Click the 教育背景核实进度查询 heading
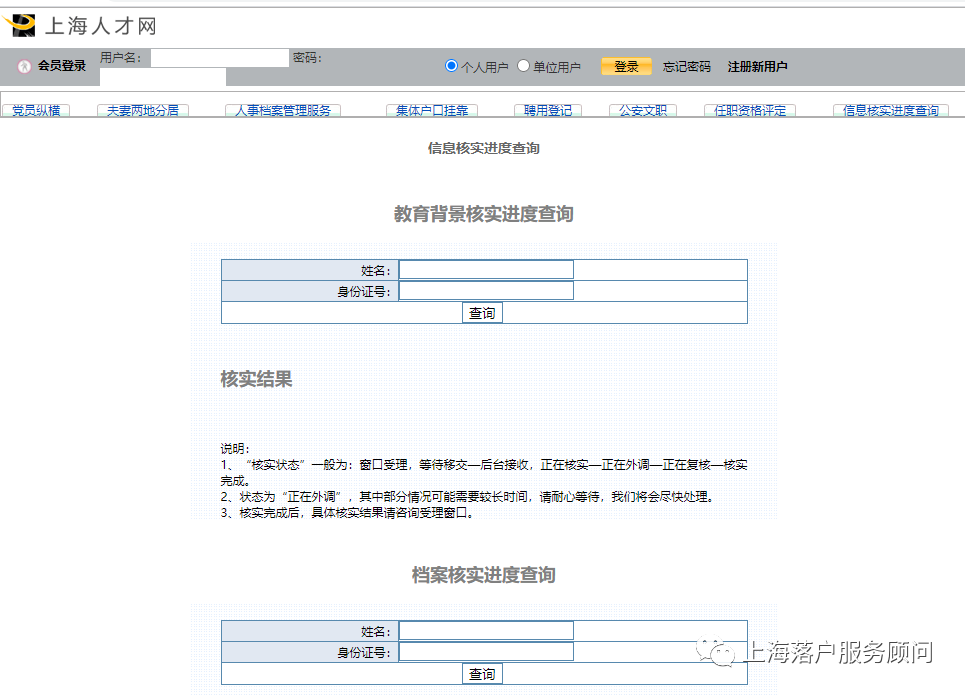This screenshot has width=965, height=695. point(484,214)
